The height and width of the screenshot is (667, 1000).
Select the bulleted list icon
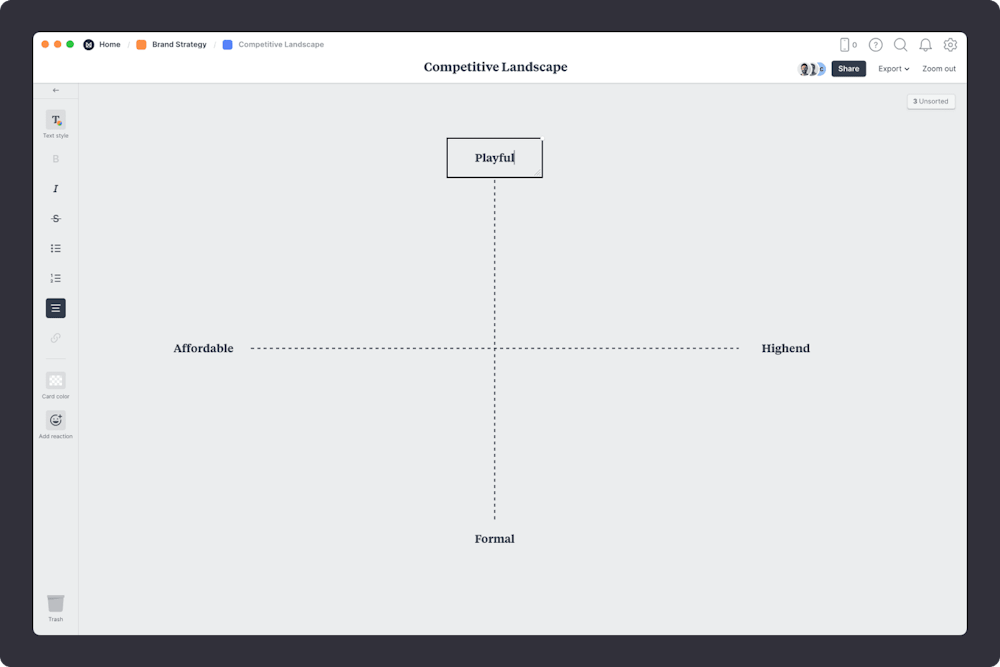[55, 248]
